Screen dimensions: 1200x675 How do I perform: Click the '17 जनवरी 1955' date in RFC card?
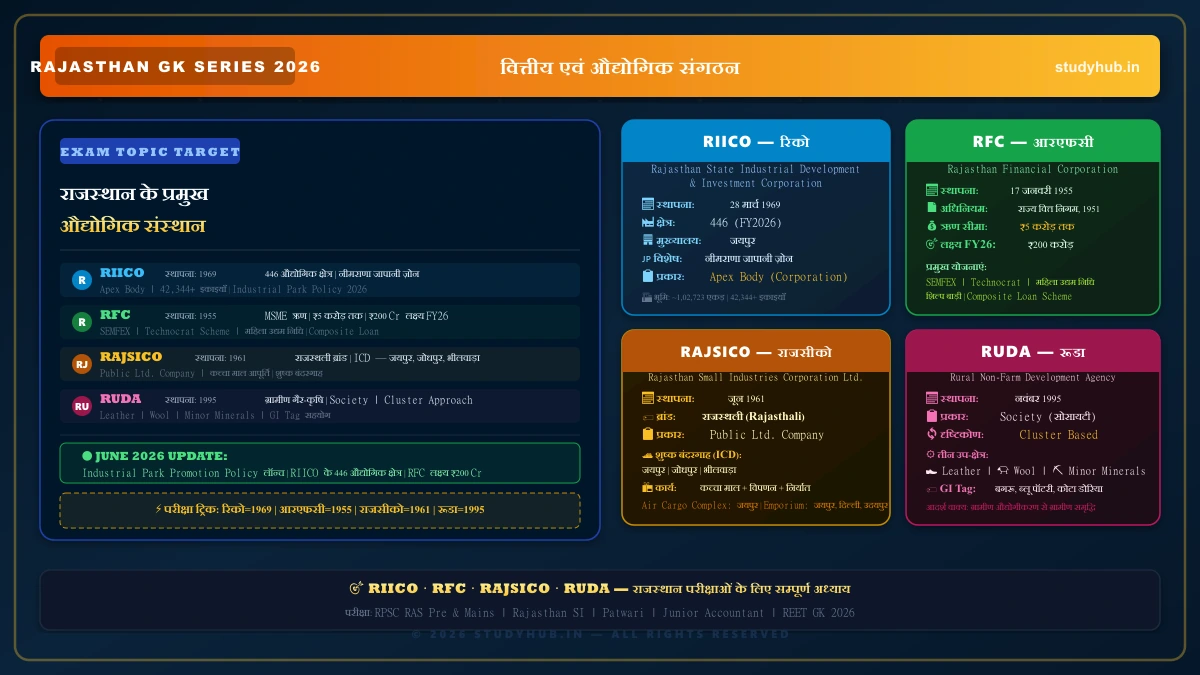click(1041, 190)
